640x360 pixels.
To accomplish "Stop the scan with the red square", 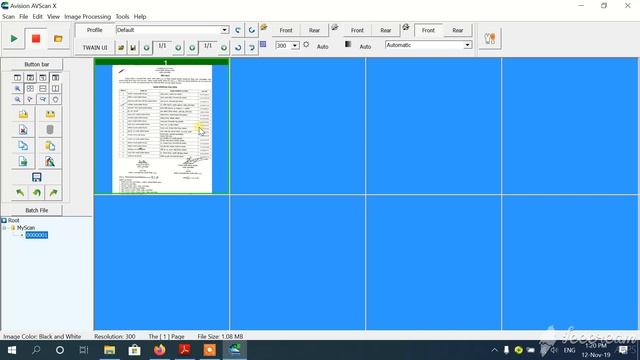I will 36,38.
